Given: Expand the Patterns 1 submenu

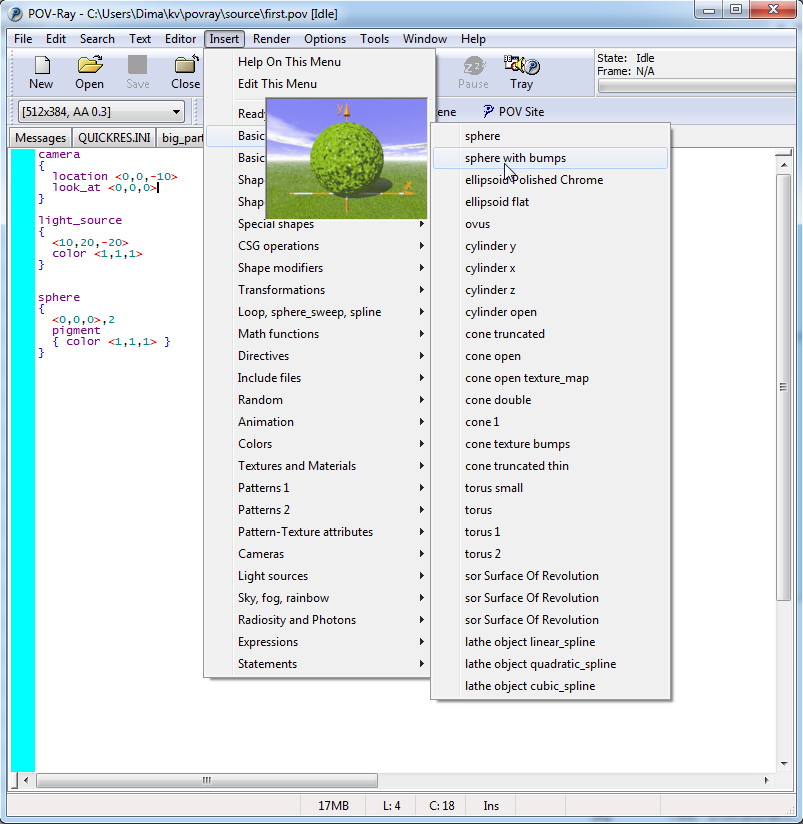Looking at the screenshot, I should point(318,488).
